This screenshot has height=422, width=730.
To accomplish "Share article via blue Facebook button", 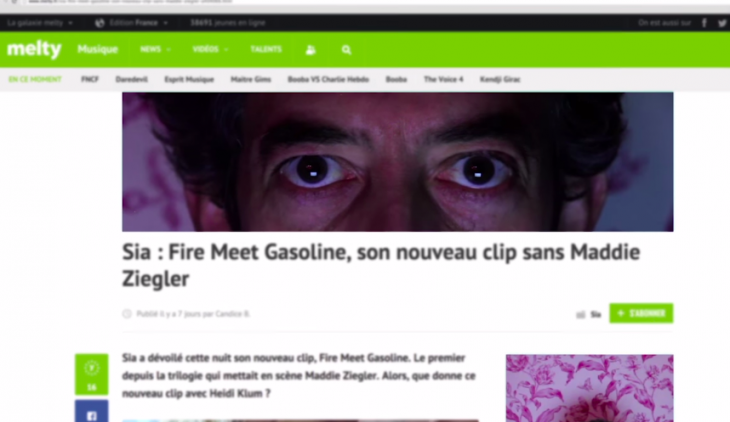I will [x=92, y=412].
